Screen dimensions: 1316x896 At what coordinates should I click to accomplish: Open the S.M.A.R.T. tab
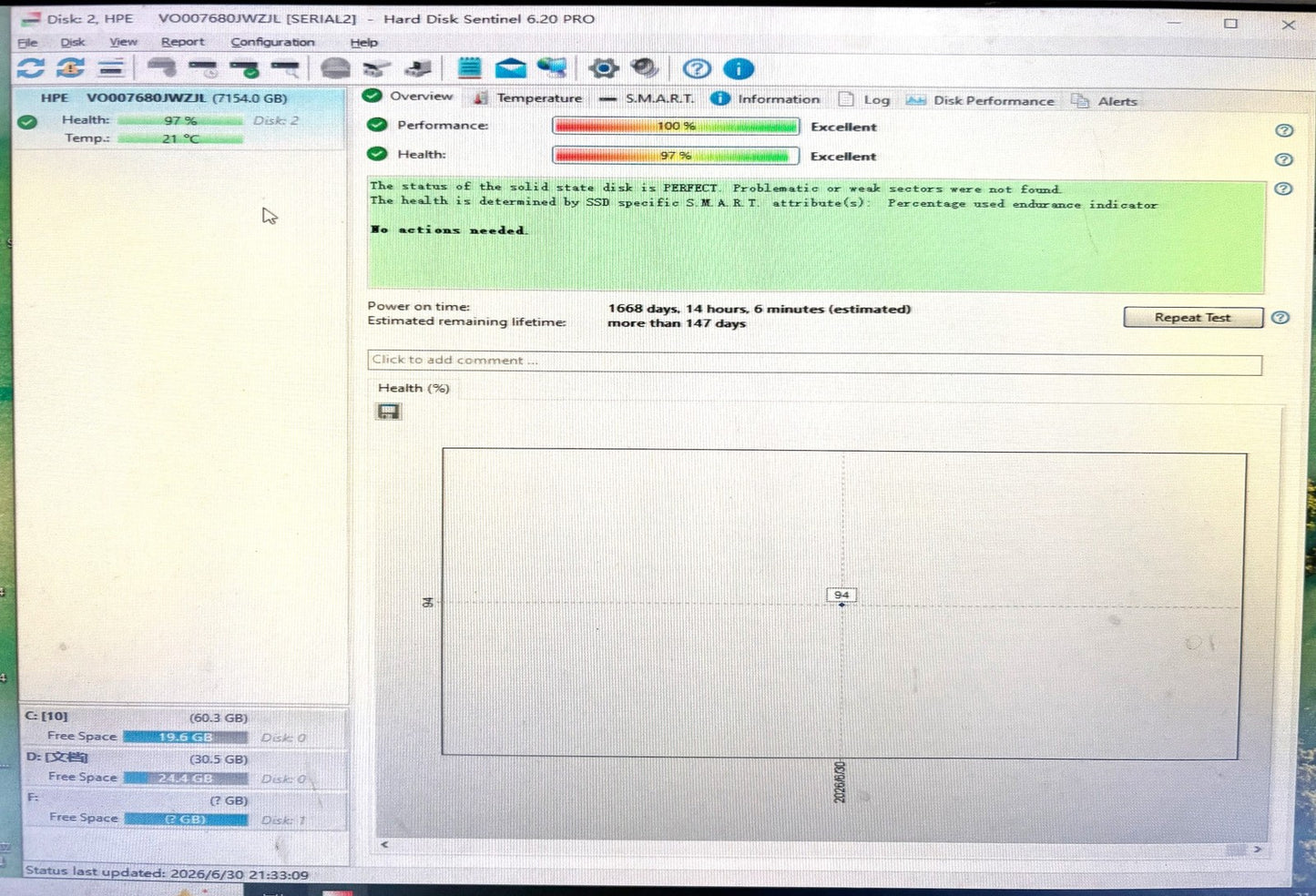pos(647,98)
